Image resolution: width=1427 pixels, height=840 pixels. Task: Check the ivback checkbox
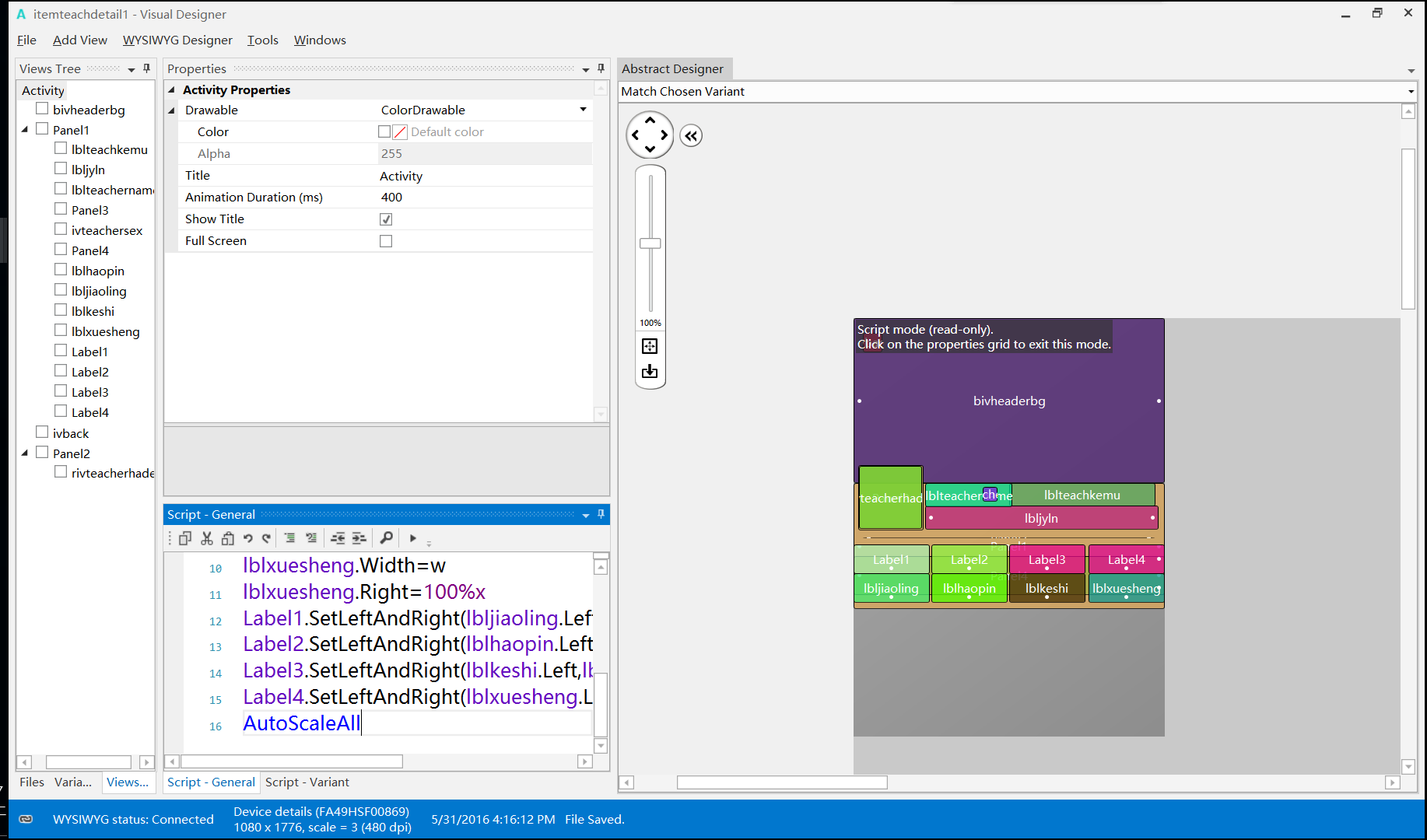pyautogui.click(x=42, y=432)
